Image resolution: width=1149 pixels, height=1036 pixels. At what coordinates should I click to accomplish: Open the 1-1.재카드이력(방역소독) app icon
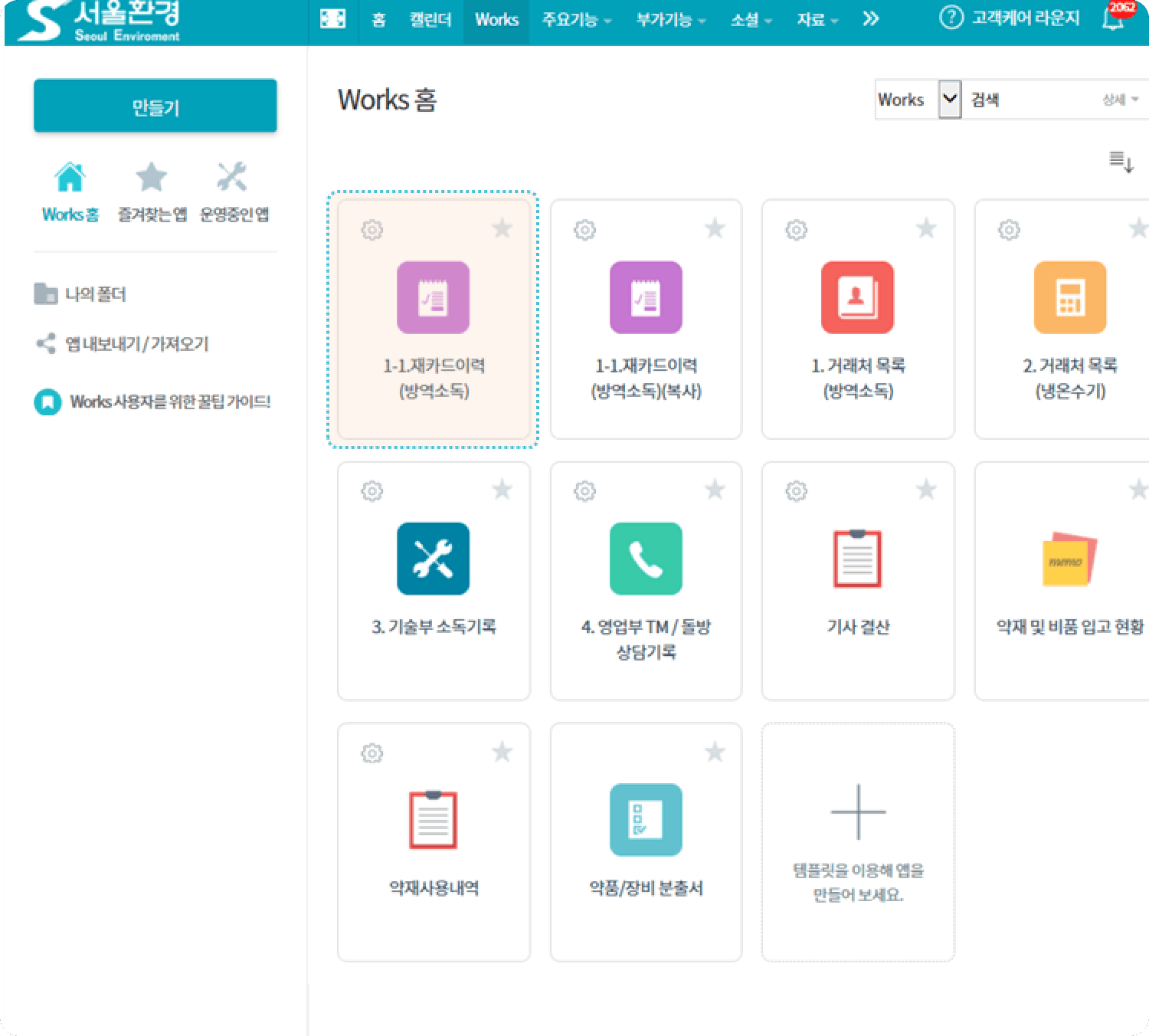pos(433,297)
